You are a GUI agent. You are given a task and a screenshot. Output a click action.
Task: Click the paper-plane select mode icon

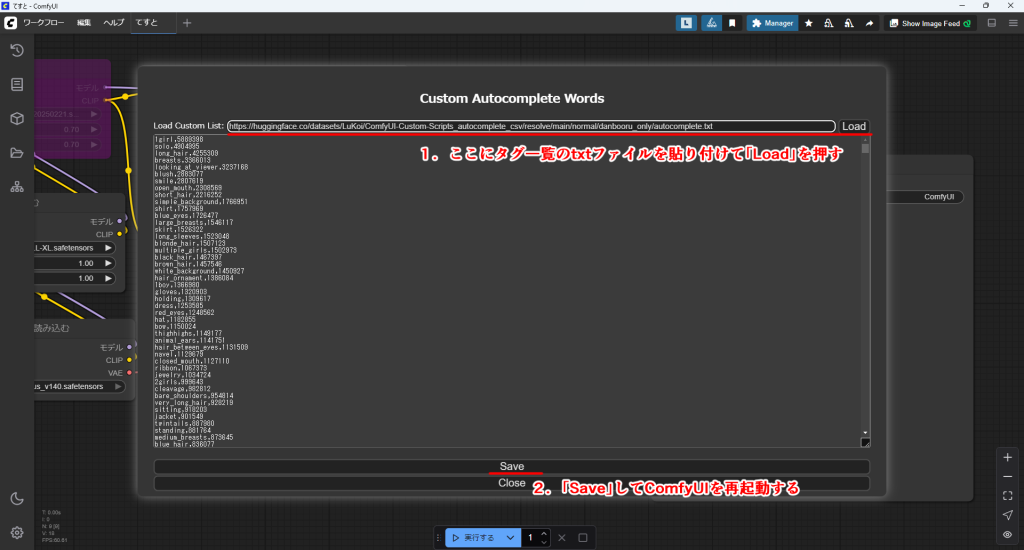[1008, 515]
